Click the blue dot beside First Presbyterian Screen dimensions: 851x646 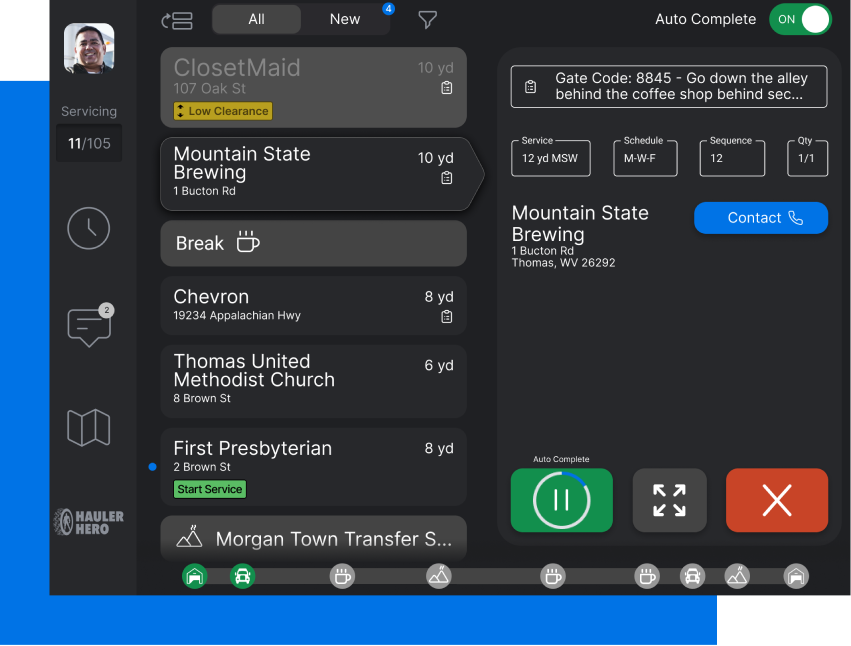(x=153, y=467)
